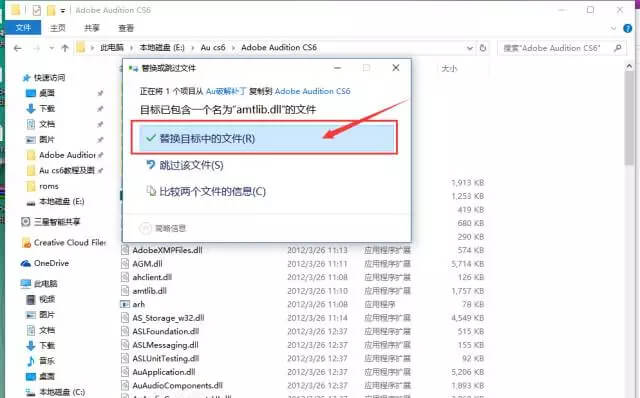Open the blue help question mark icon

(628, 28)
